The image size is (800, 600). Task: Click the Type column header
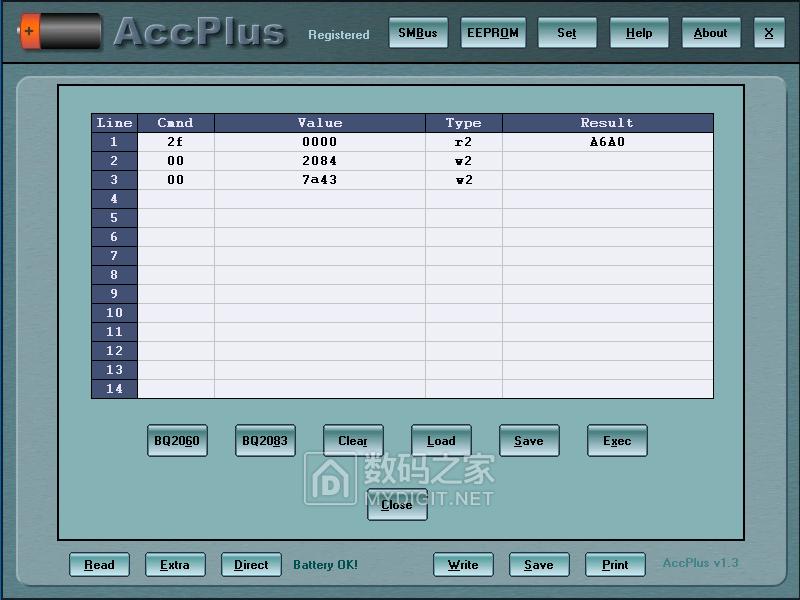pyautogui.click(x=464, y=123)
